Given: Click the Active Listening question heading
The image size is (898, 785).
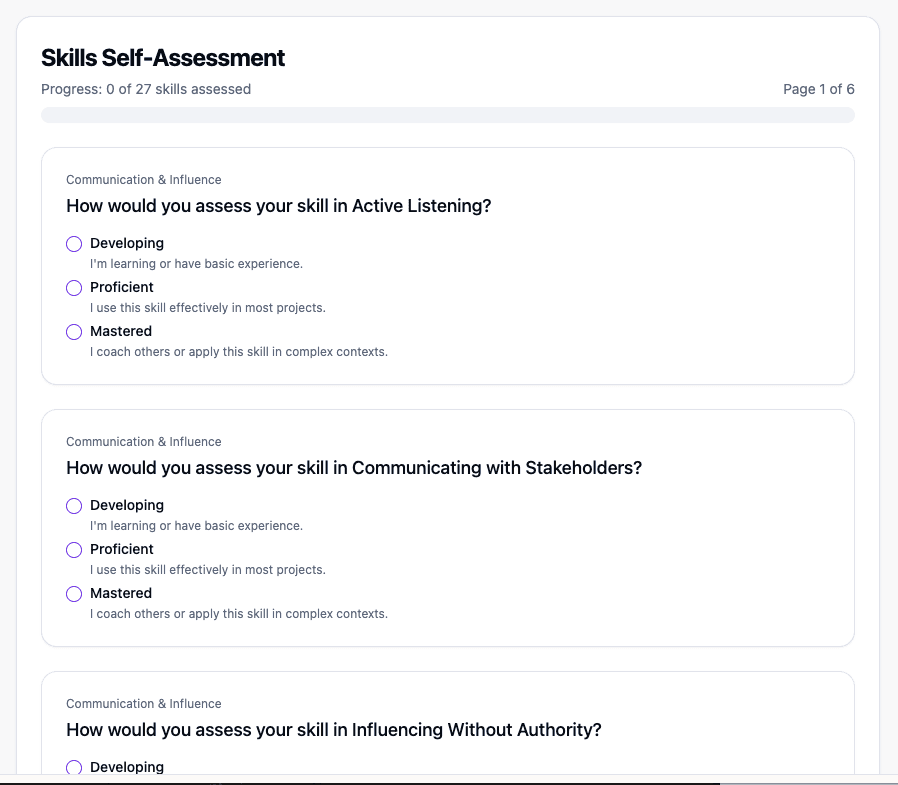Looking at the screenshot, I should pos(279,206).
